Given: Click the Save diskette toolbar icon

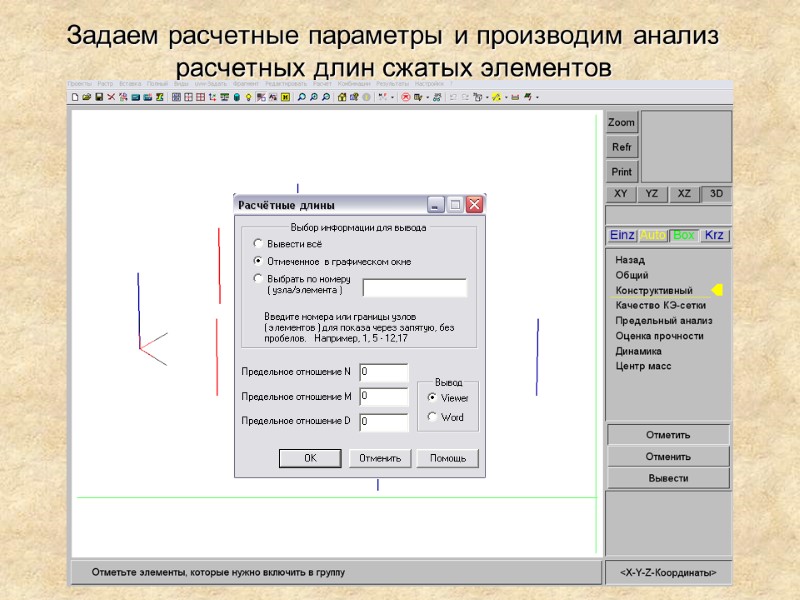Looking at the screenshot, I should 99,97.
